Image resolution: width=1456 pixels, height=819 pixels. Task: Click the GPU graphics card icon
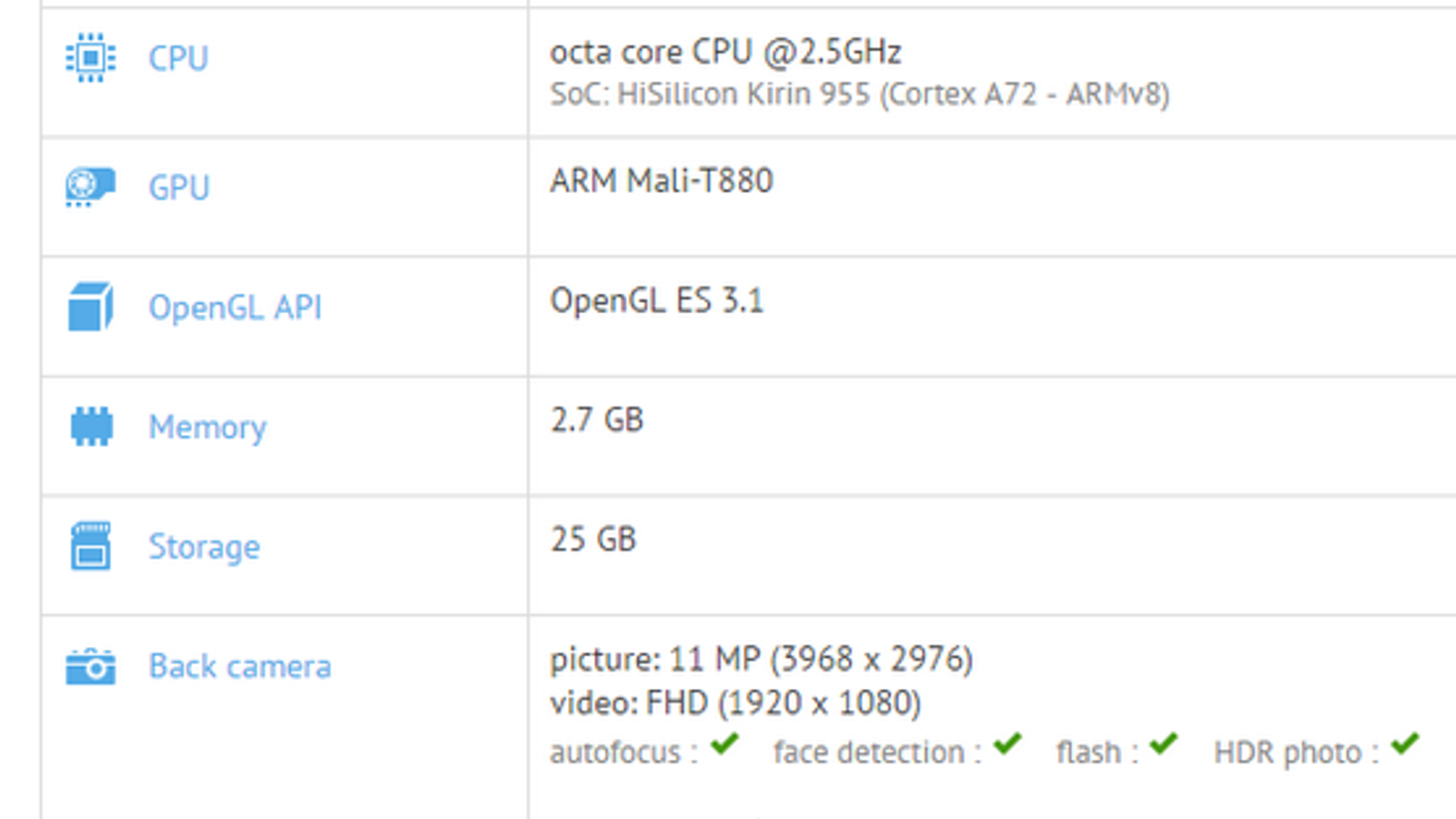tap(90, 187)
